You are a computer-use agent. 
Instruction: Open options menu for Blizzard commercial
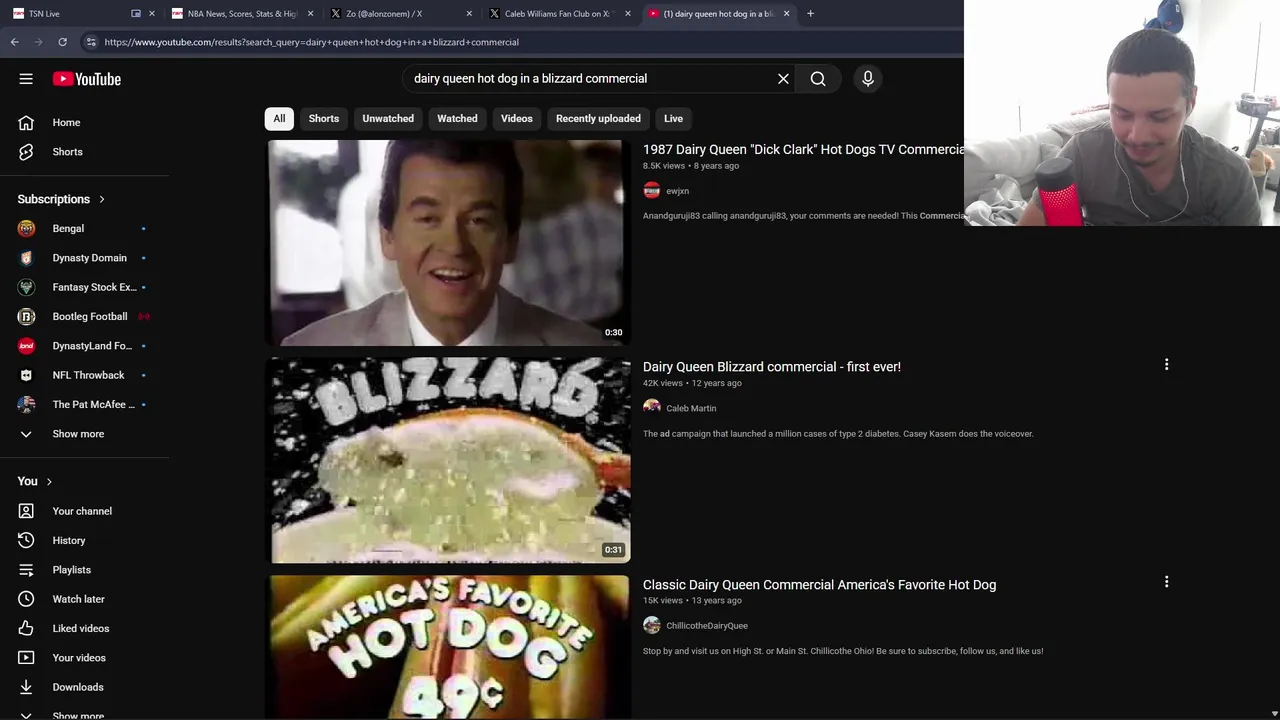tap(1166, 365)
